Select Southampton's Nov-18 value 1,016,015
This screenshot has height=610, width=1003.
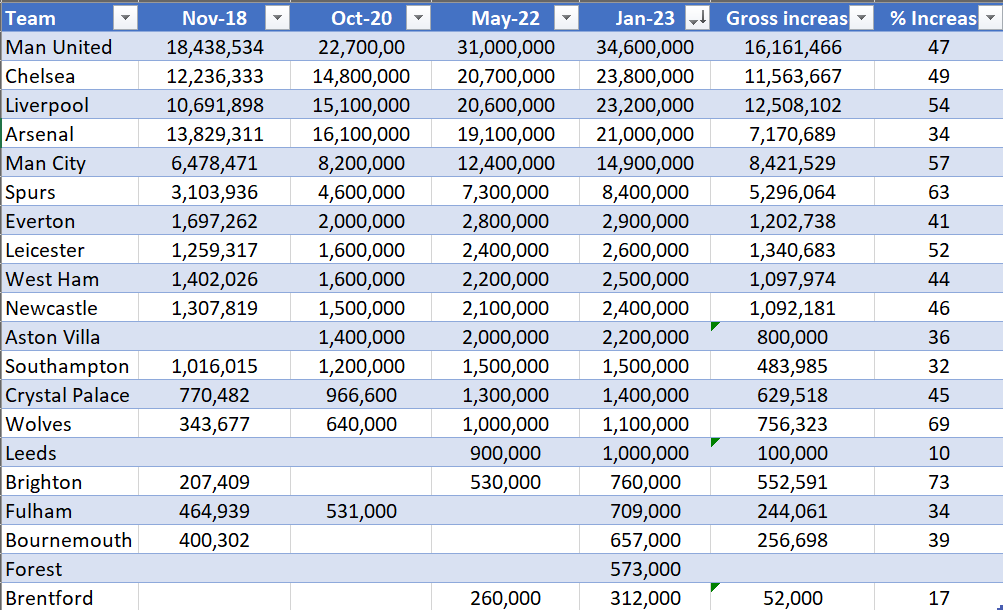[214, 366]
